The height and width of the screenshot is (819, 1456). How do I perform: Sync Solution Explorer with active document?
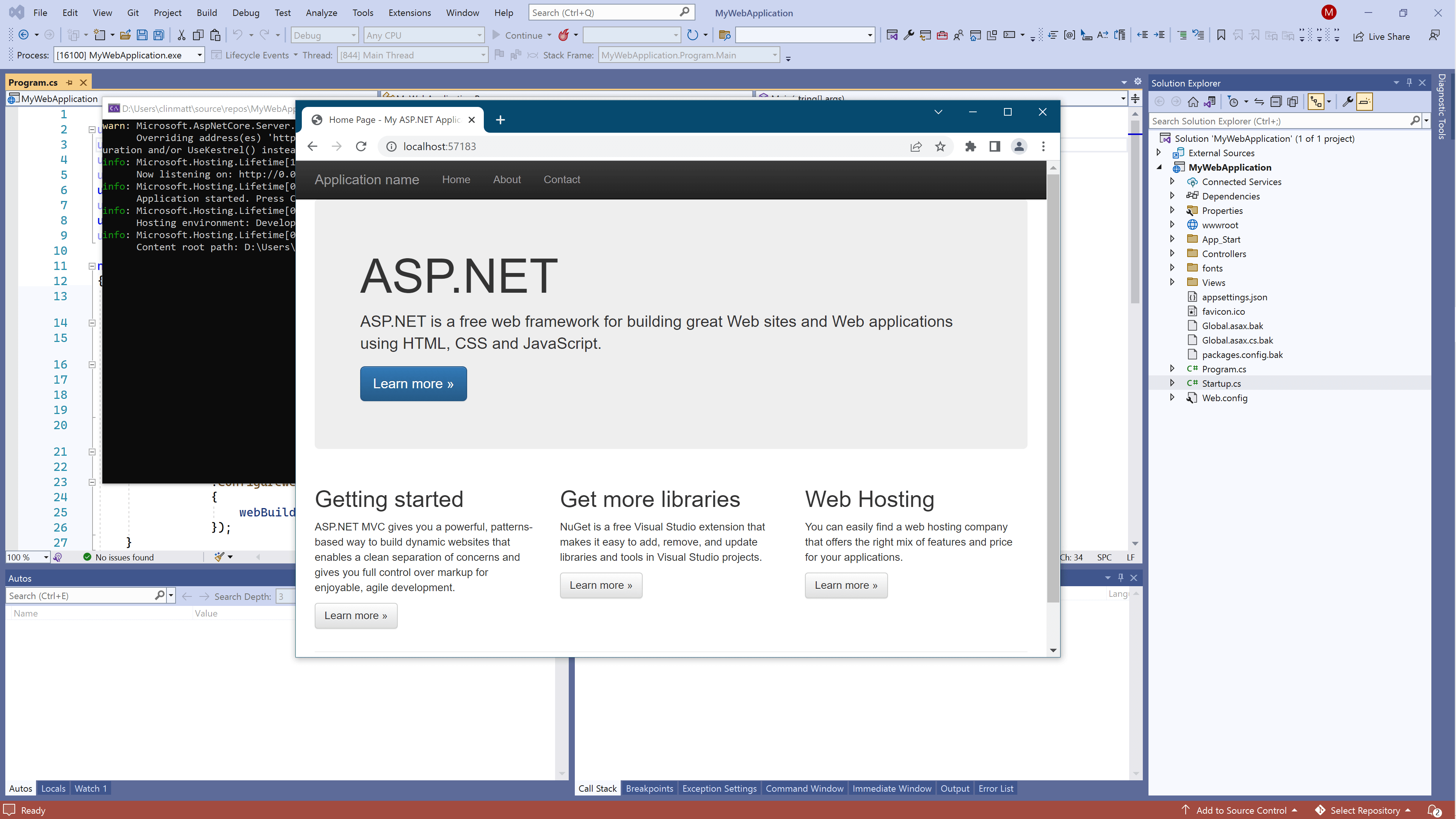coord(1259,102)
